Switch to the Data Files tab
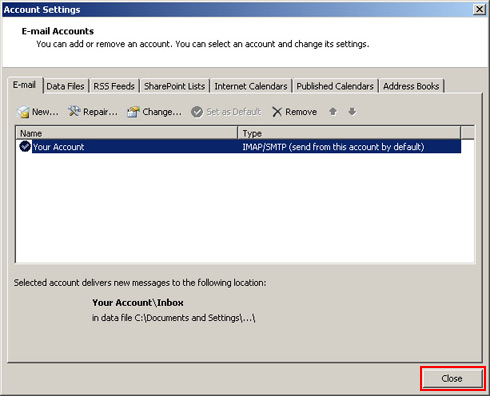Image resolution: width=490 pixels, height=396 pixels. coord(65,86)
